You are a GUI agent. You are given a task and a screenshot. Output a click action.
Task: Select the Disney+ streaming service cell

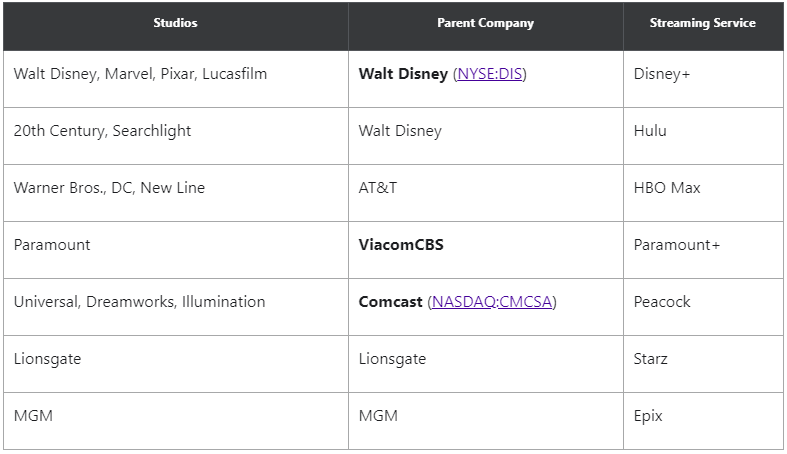tap(661, 74)
